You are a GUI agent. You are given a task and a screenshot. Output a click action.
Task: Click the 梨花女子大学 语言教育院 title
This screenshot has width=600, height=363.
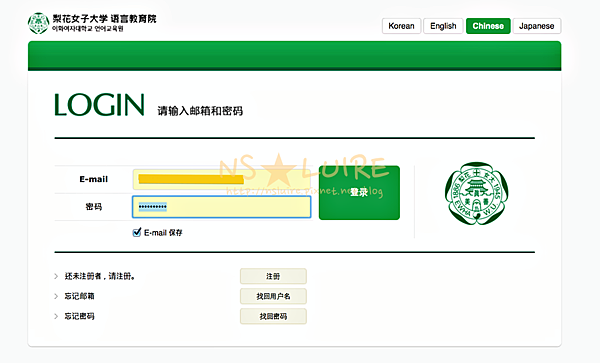[x=104, y=19]
